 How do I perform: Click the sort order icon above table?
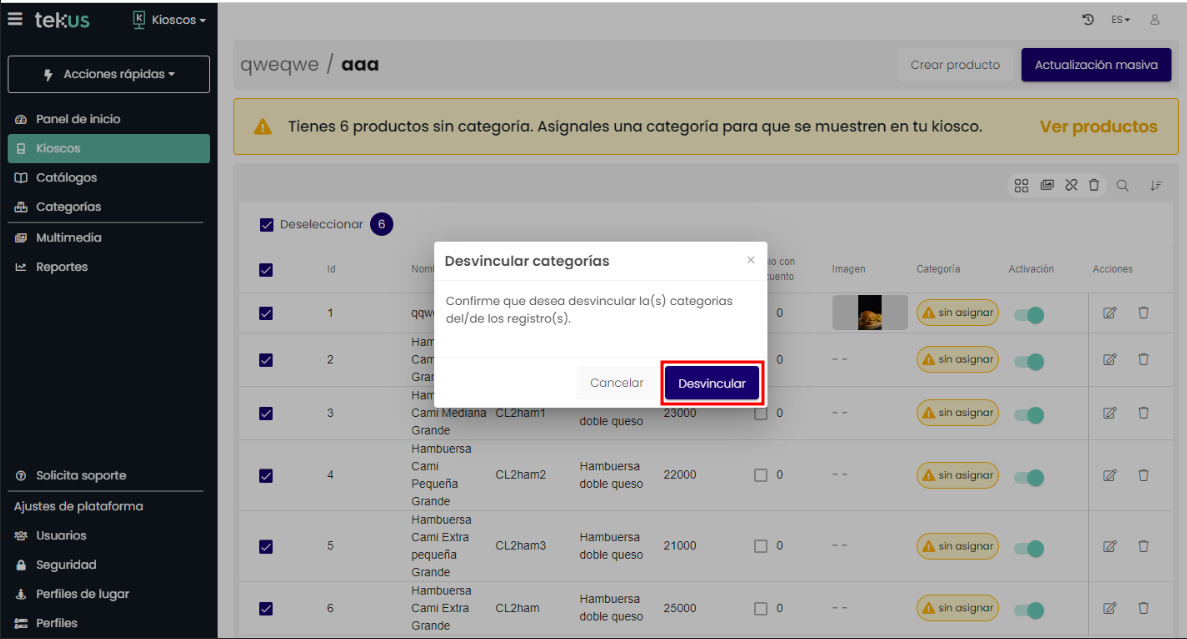pos(1156,185)
